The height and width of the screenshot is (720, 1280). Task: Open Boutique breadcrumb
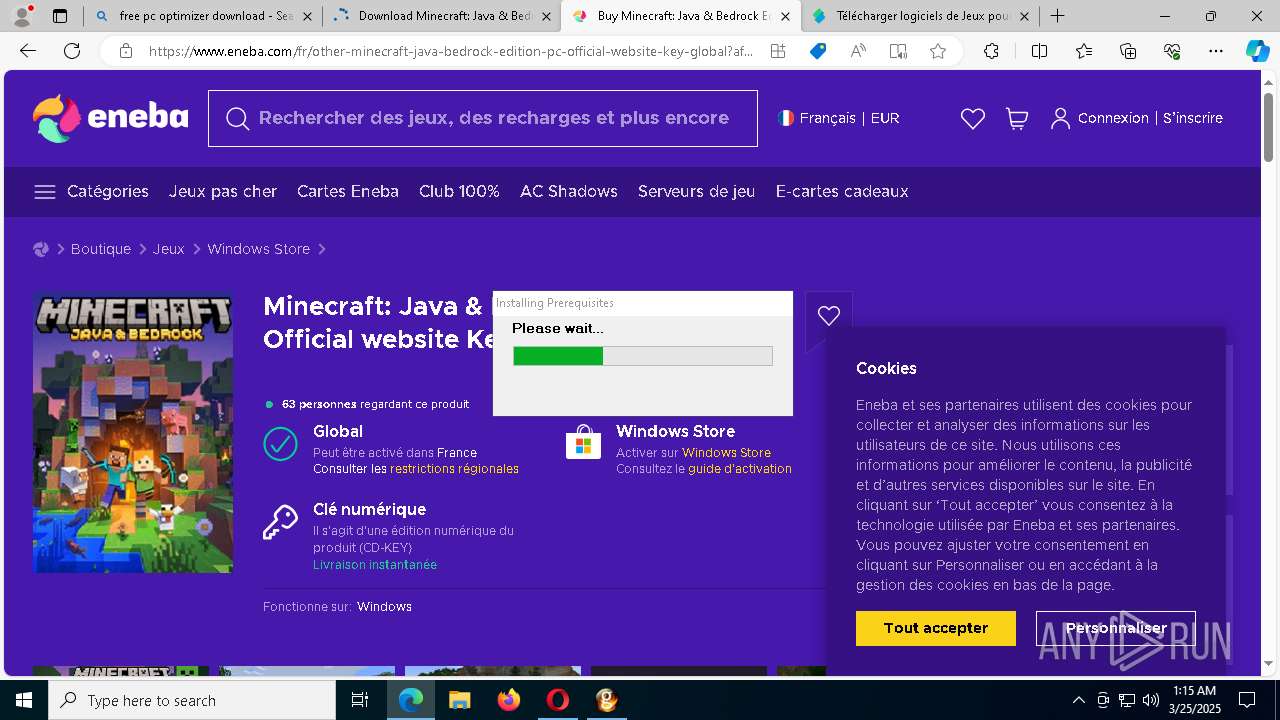pos(101,249)
